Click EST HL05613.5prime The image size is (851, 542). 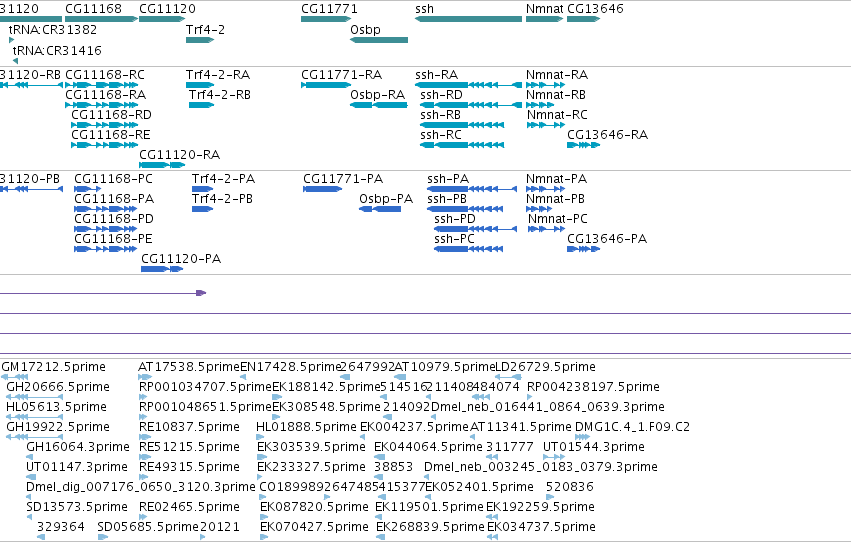pyautogui.click(x=56, y=407)
